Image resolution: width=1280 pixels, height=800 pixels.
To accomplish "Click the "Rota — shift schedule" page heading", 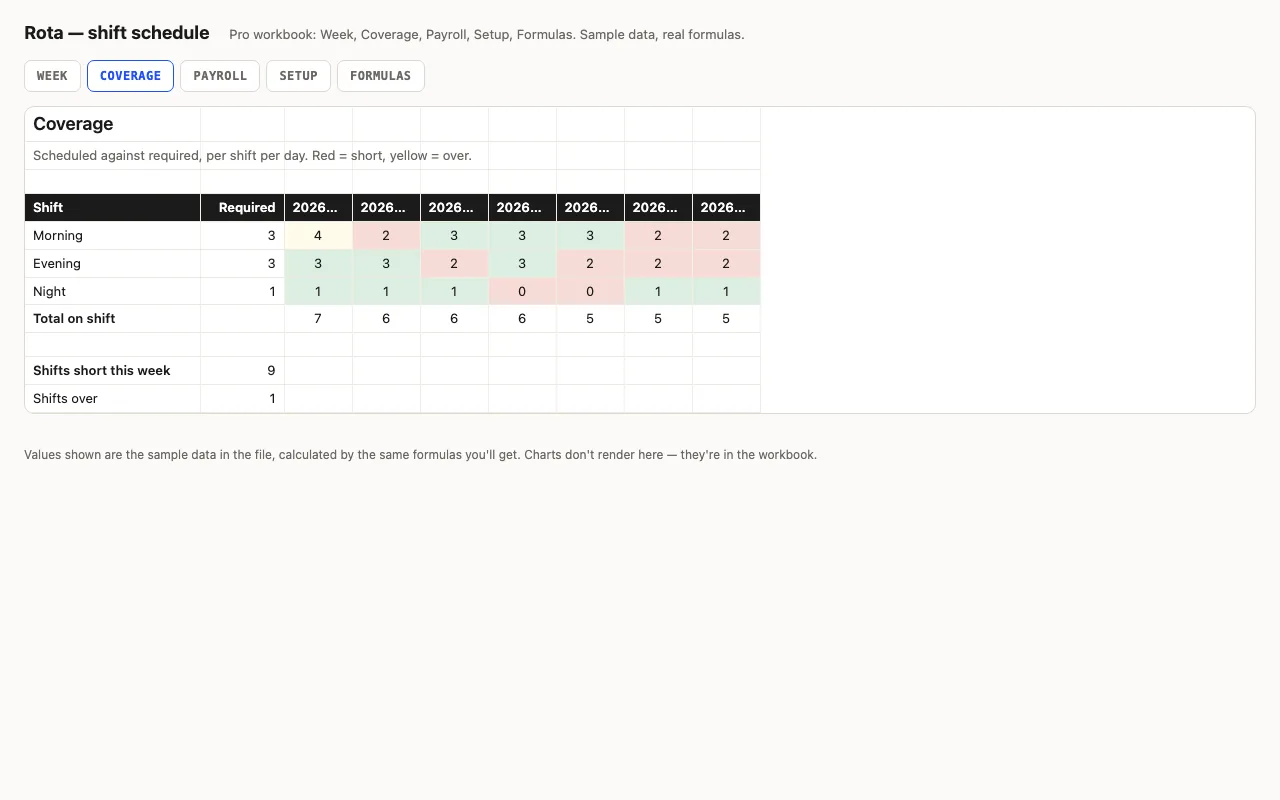I will coord(117,33).
